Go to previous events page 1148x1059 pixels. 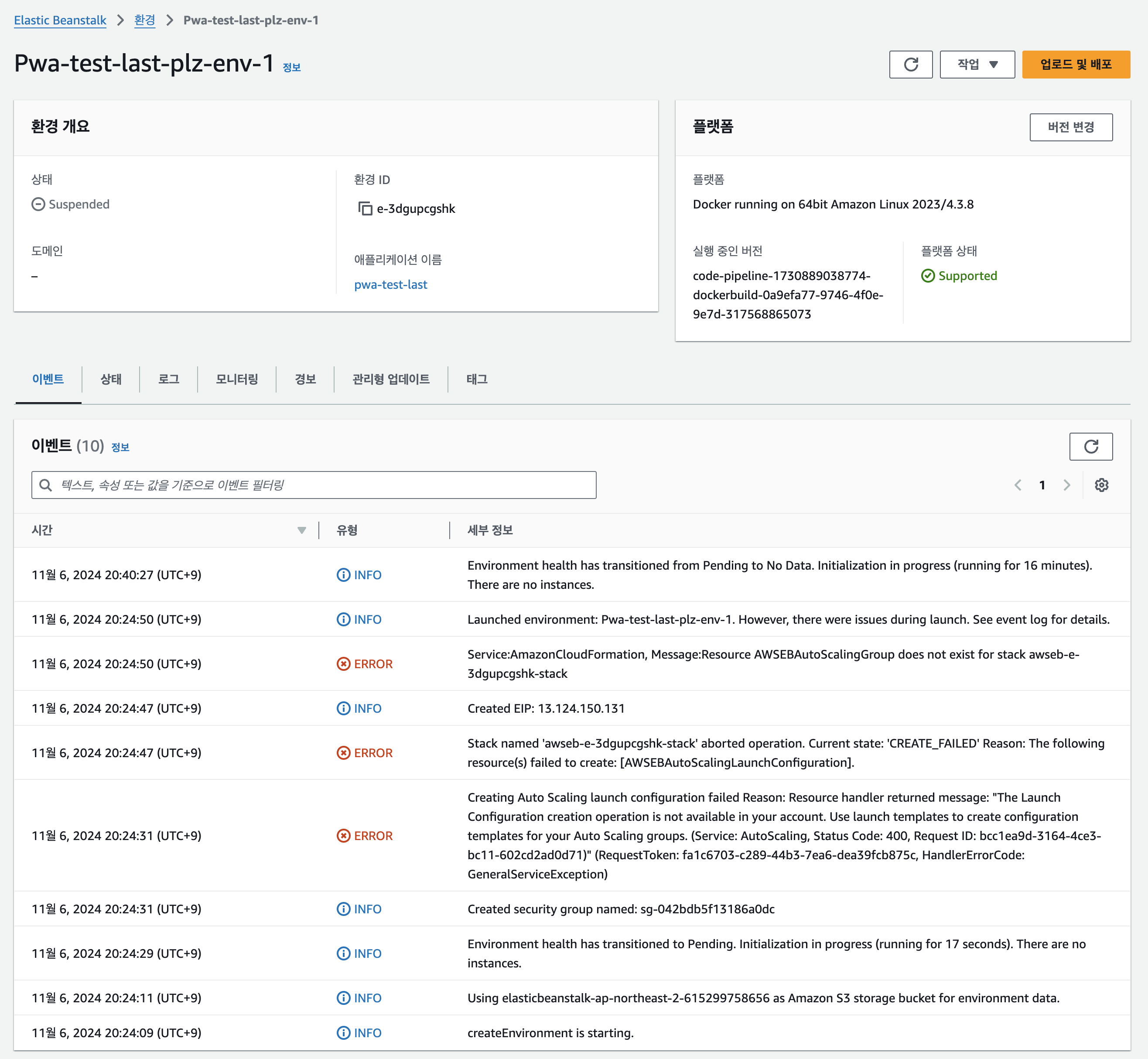[1018, 485]
